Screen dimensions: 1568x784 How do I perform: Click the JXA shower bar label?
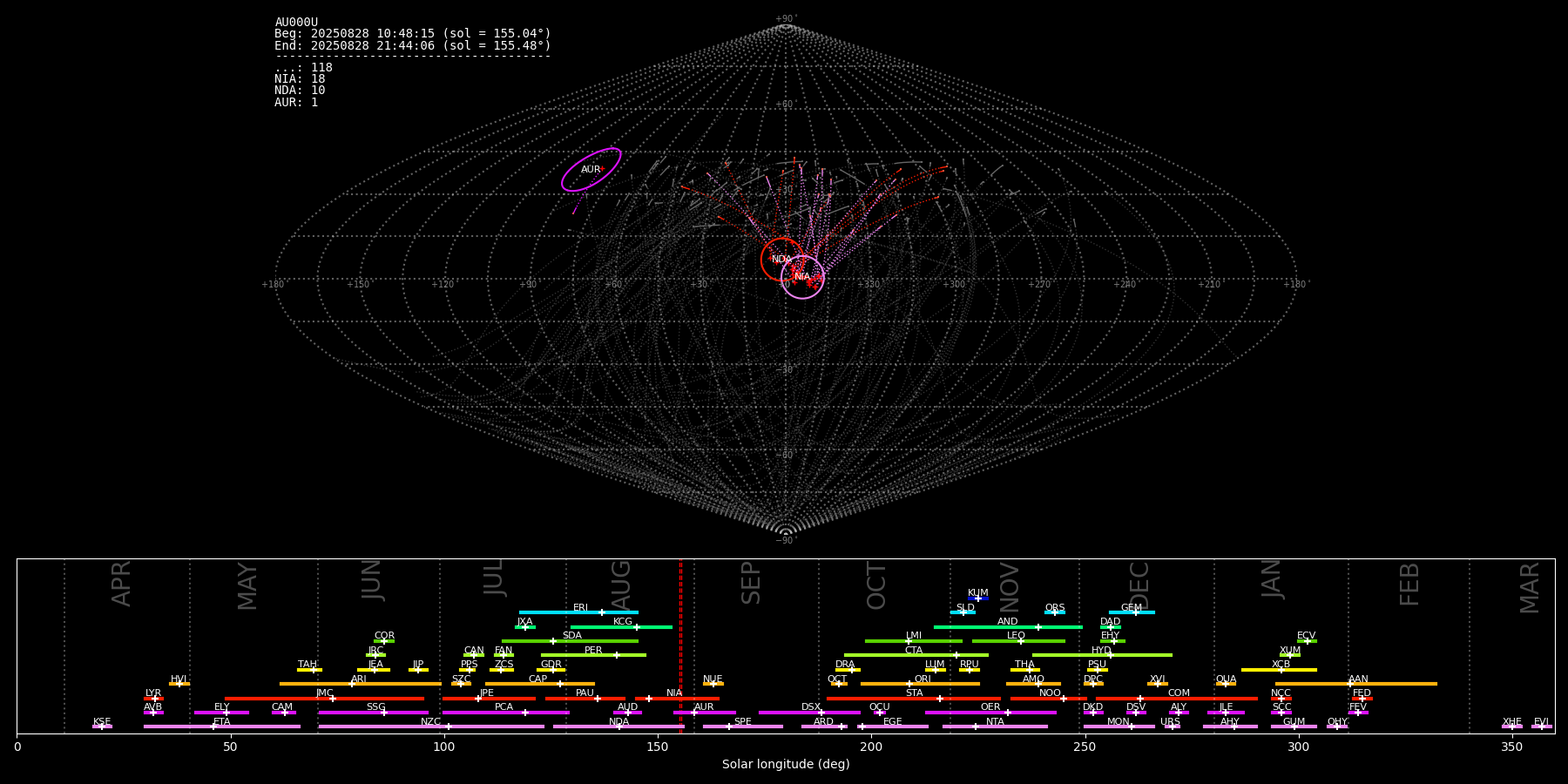pyautogui.click(x=524, y=622)
